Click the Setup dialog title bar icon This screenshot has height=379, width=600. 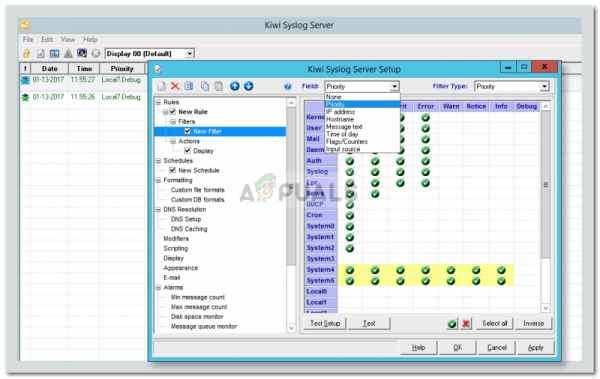point(158,69)
